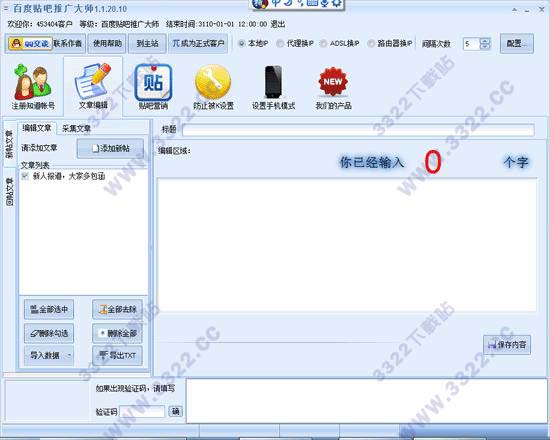Click the 保存内容 save button

click(507, 345)
